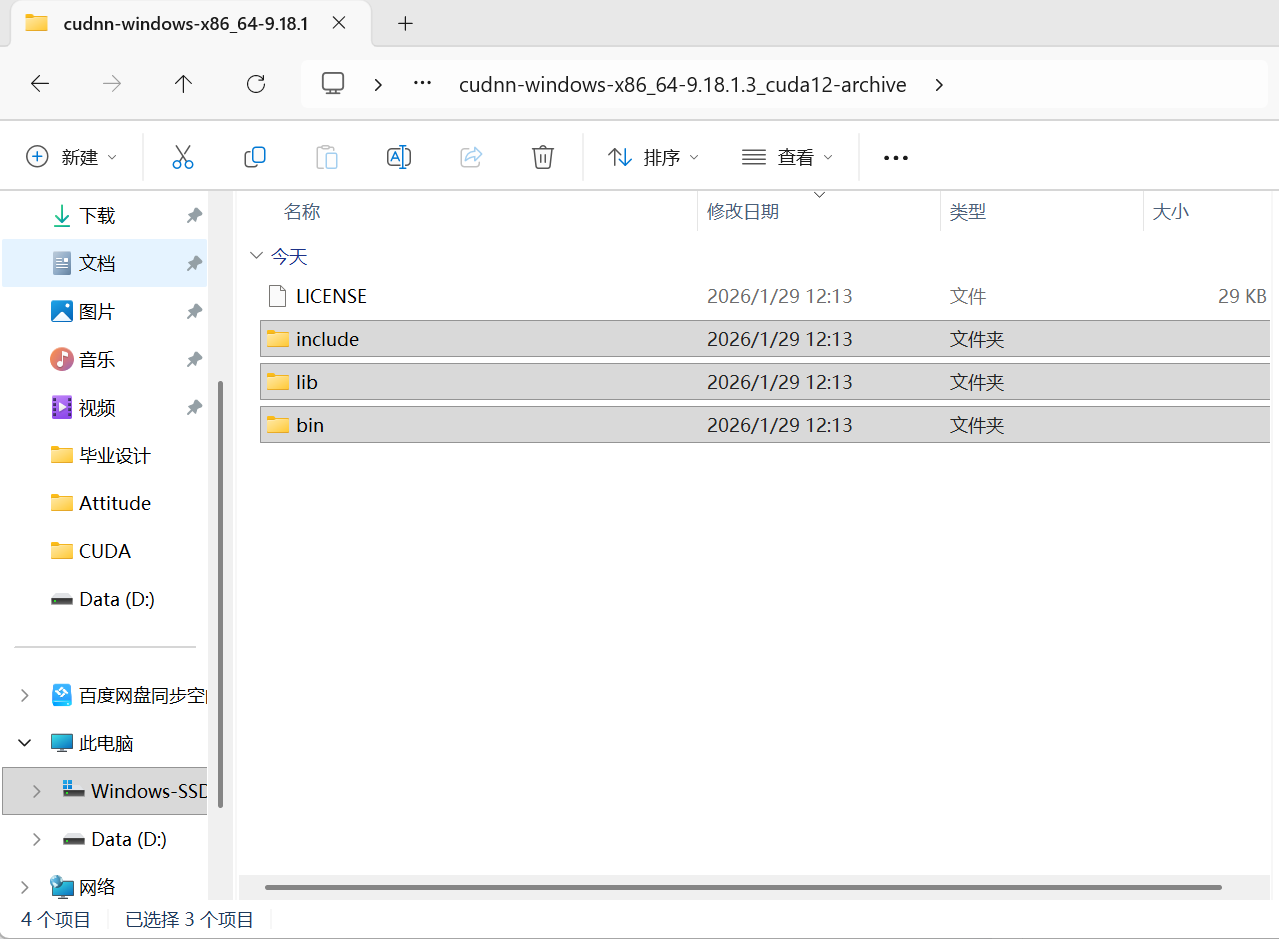Unpin 图片 from quick access
This screenshot has height=939, width=1279.
194,312
